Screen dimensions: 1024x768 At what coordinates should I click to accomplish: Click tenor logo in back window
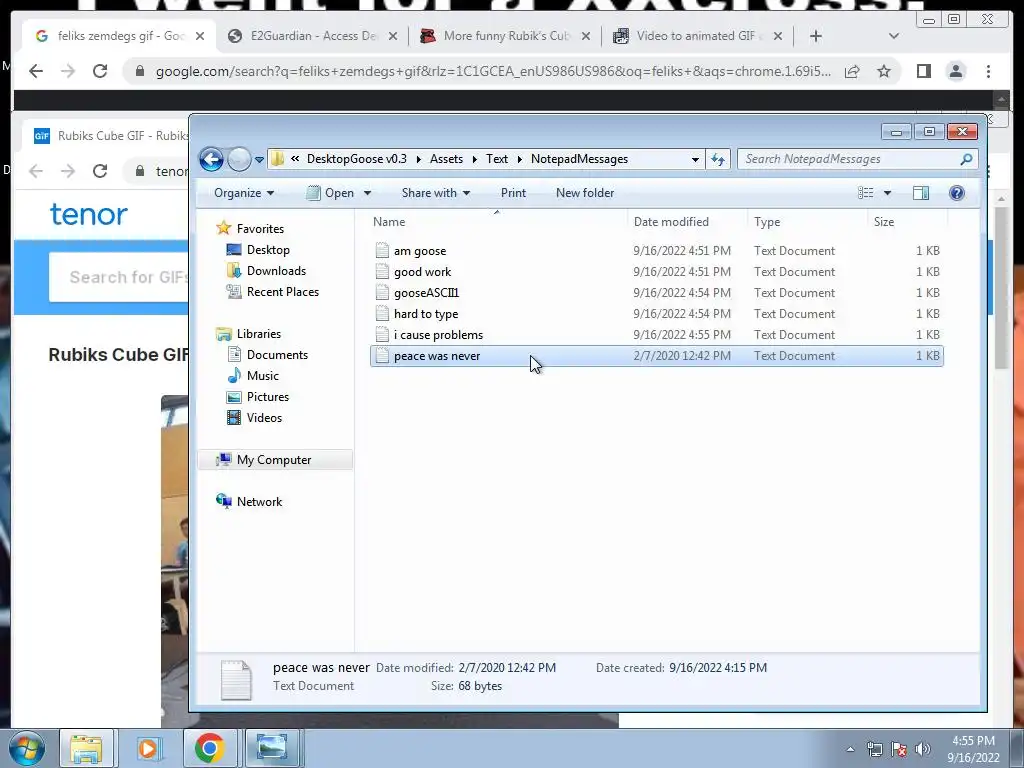click(89, 214)
